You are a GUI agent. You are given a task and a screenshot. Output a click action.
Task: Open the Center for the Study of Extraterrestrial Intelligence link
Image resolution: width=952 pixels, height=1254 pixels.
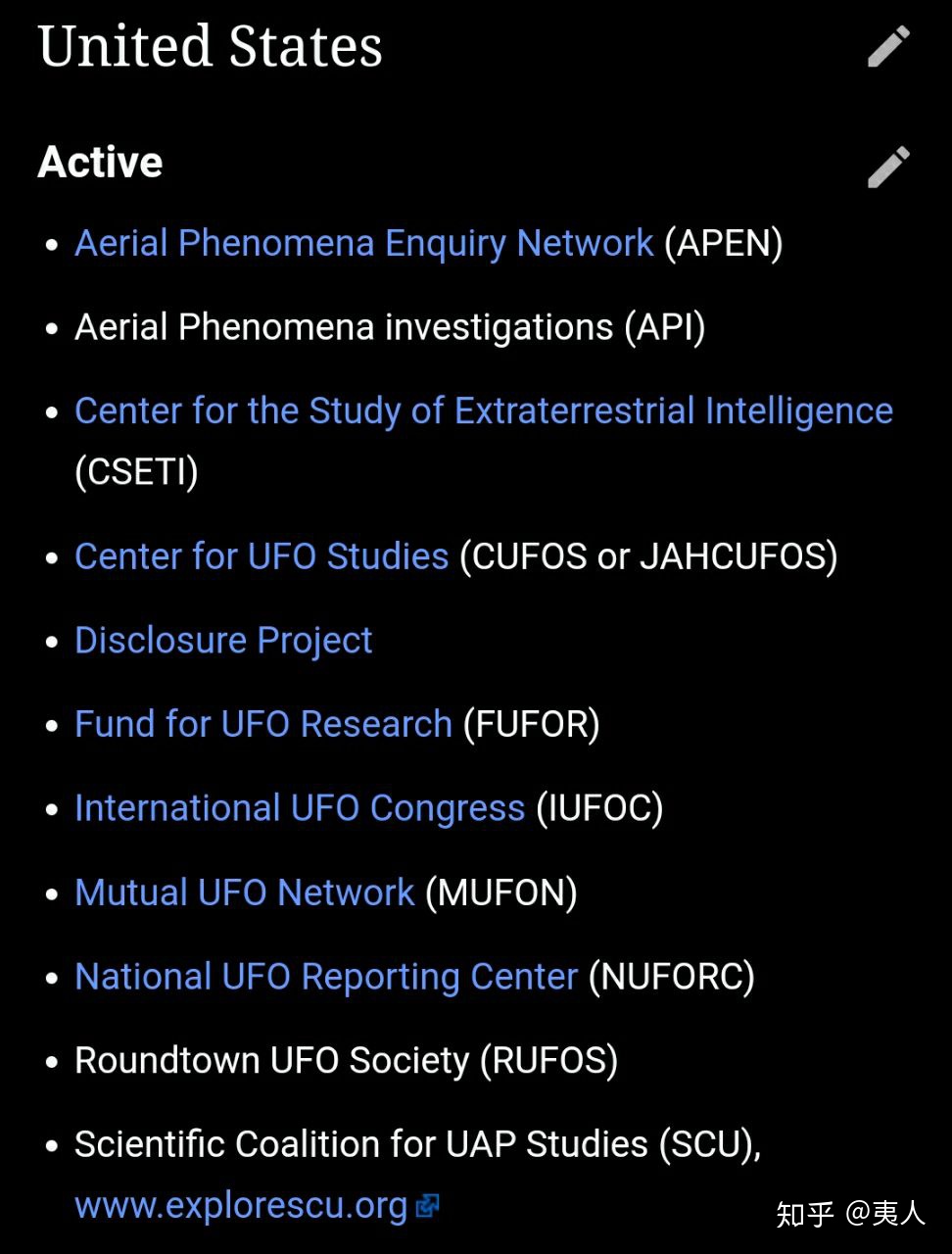[483, 411]
